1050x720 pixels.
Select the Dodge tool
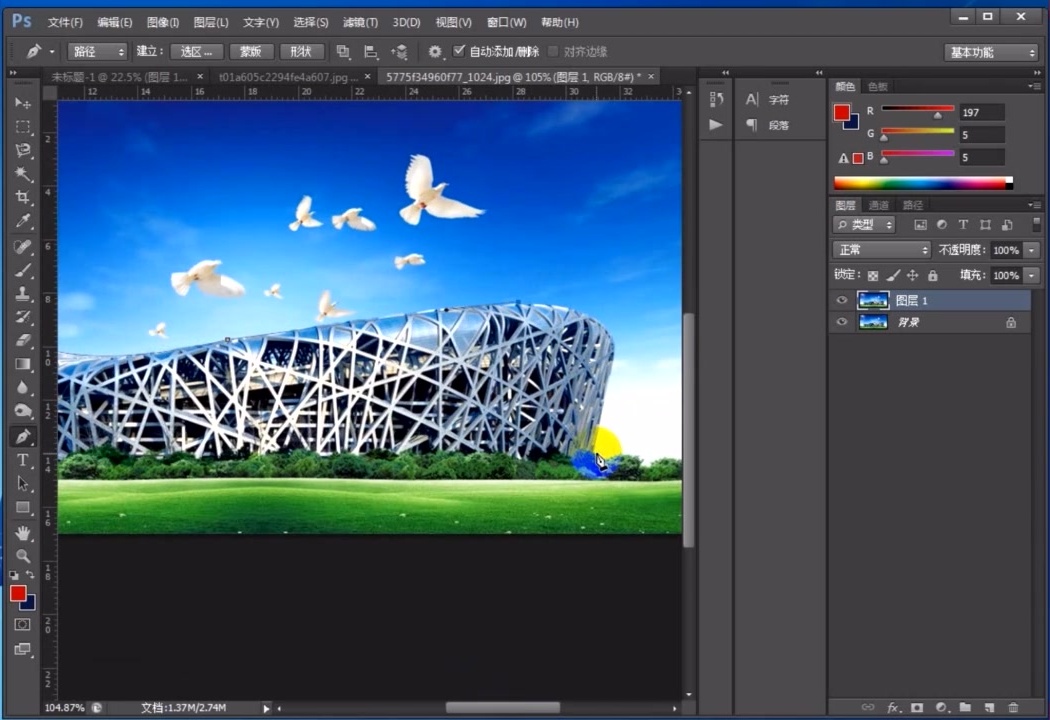[x=23, y=411]
